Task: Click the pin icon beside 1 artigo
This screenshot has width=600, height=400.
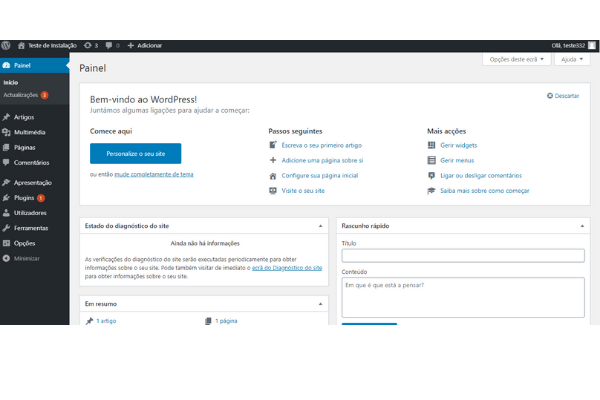Action: click(90, 321)
